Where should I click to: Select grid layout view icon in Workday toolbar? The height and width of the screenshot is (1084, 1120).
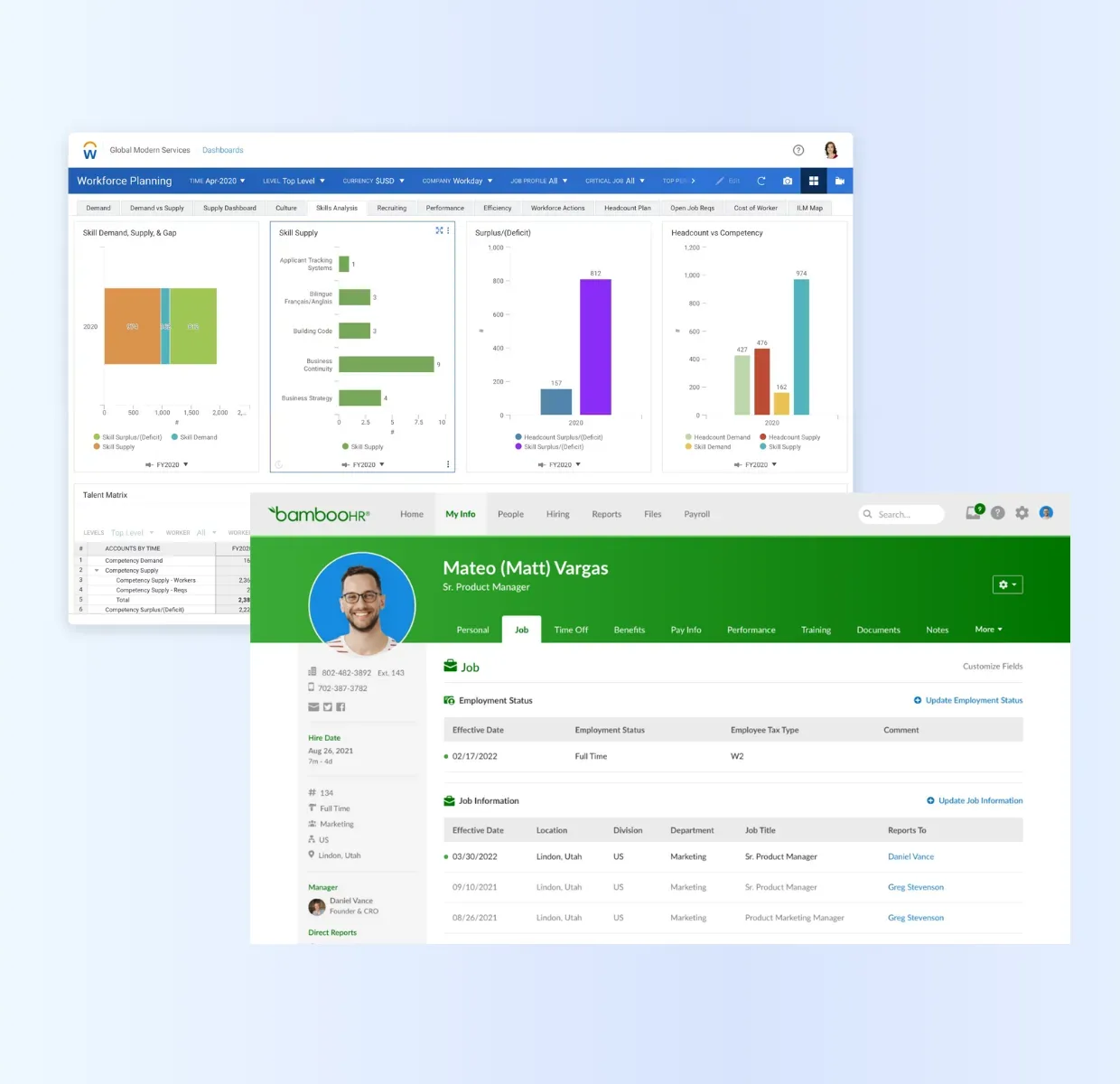click(x=814, y=181)
